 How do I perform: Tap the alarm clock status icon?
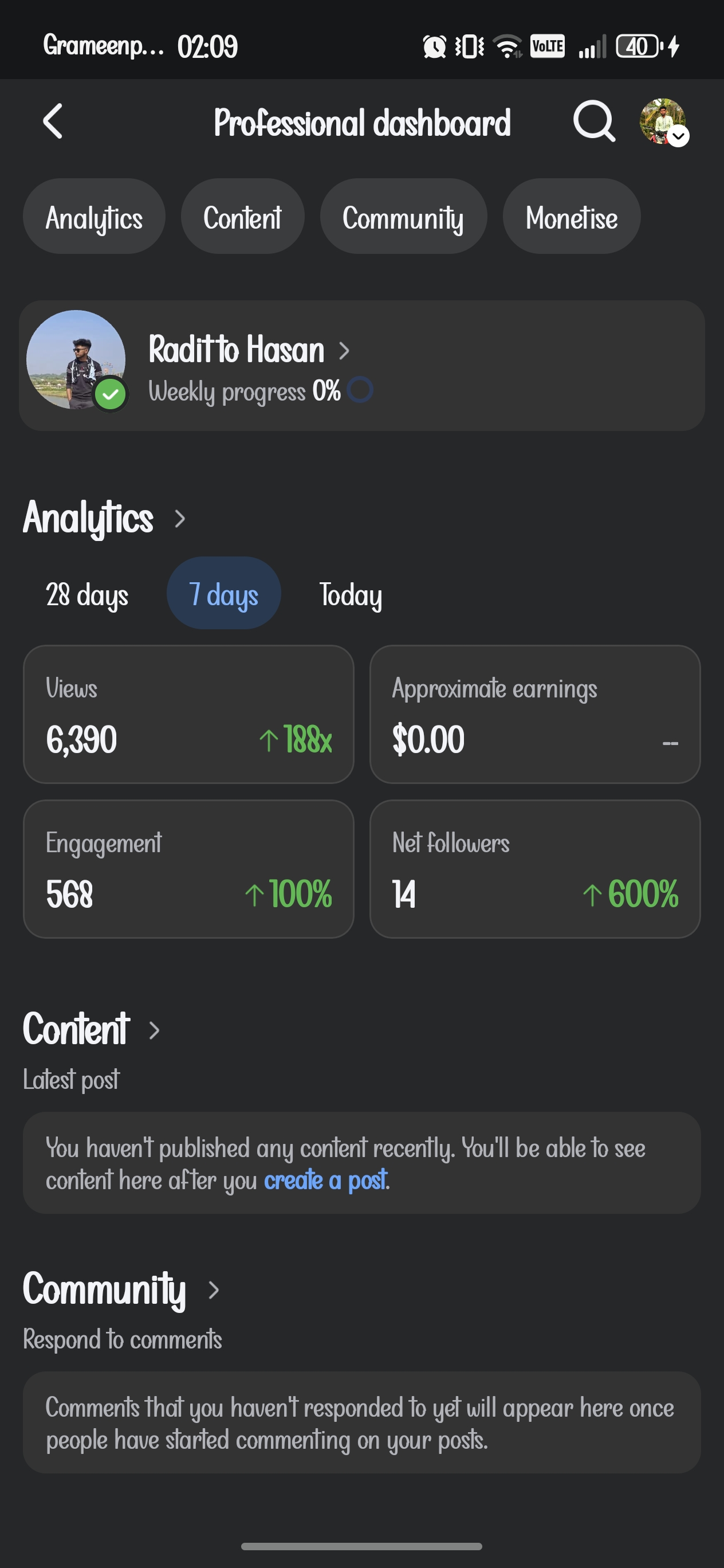[434, 46]
